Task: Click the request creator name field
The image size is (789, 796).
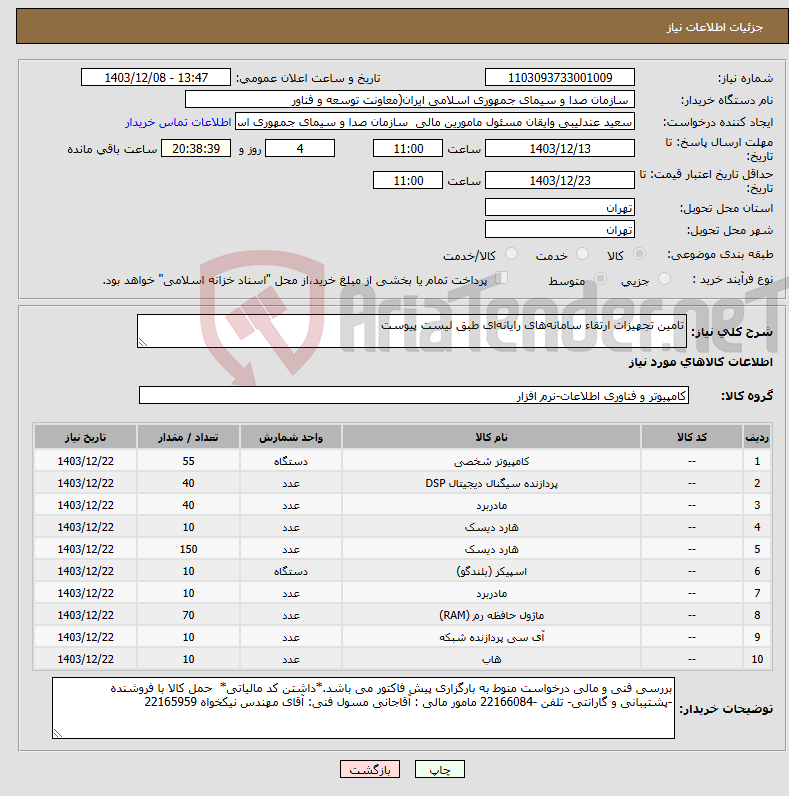Action: (x=435, y=122)
